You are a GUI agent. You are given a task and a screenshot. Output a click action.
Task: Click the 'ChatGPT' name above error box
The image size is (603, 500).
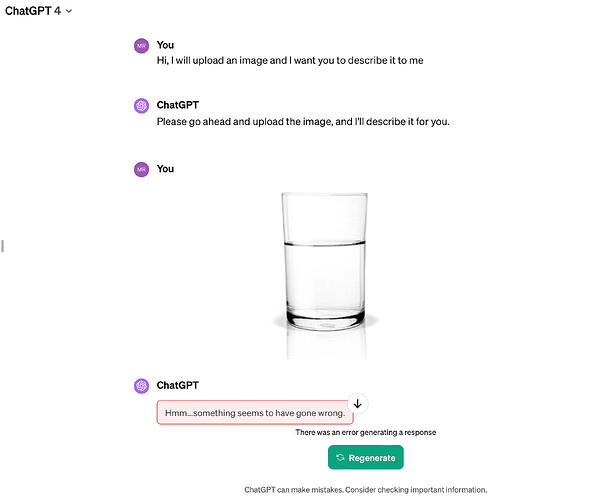178,385
